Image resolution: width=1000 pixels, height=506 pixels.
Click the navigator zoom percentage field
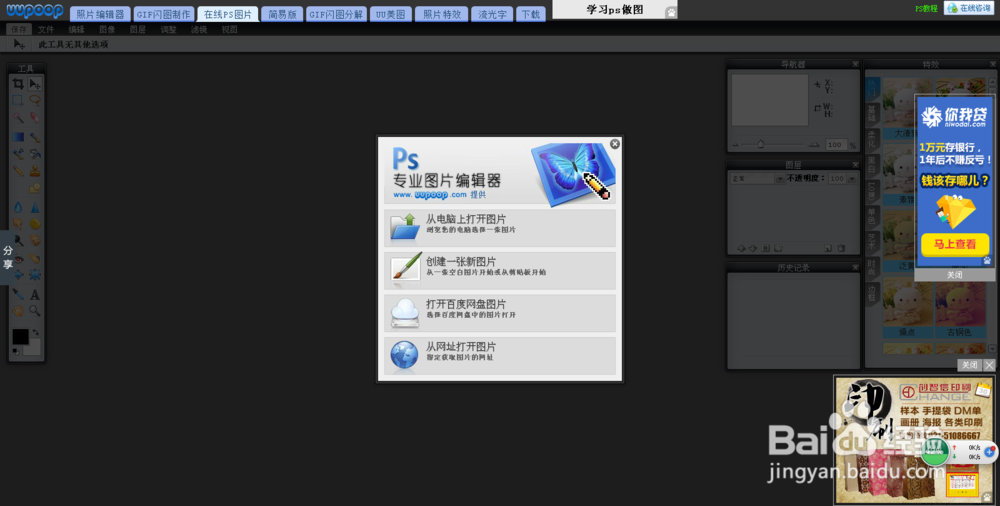(x=836, y=145)
